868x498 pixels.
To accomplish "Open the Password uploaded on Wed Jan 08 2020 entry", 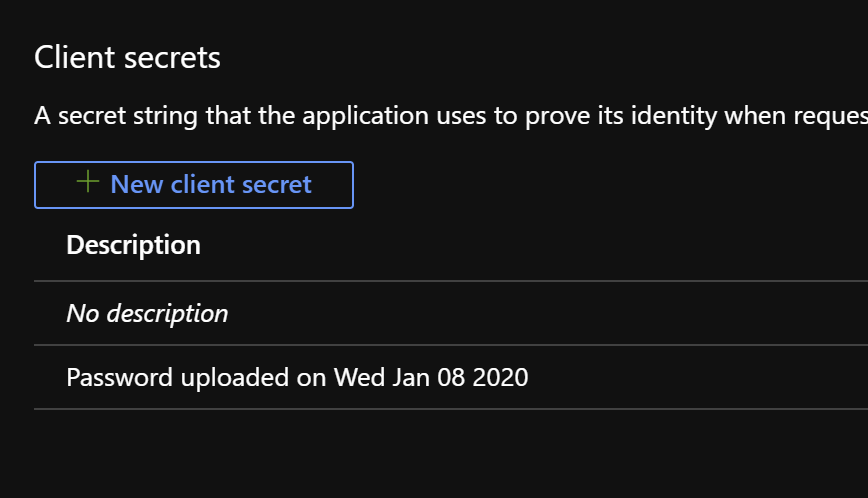I will [x=451, y=377].
